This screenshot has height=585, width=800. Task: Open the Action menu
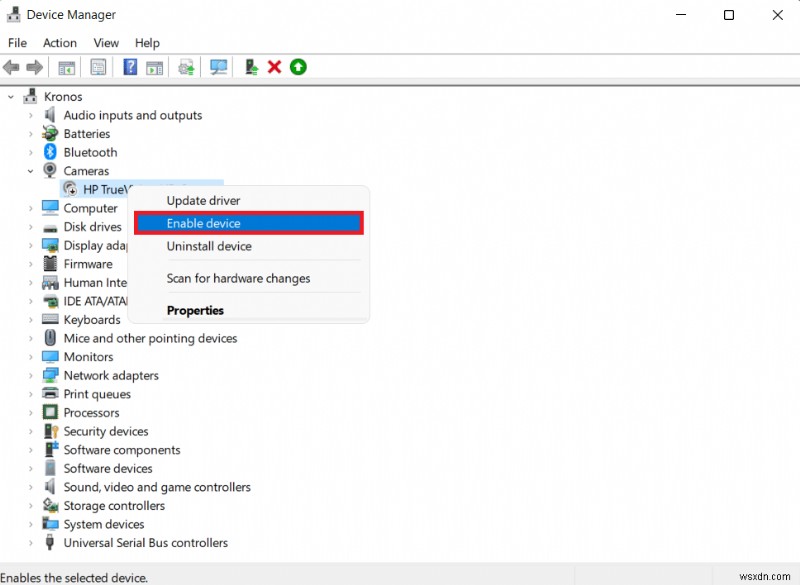click(60, 43)
